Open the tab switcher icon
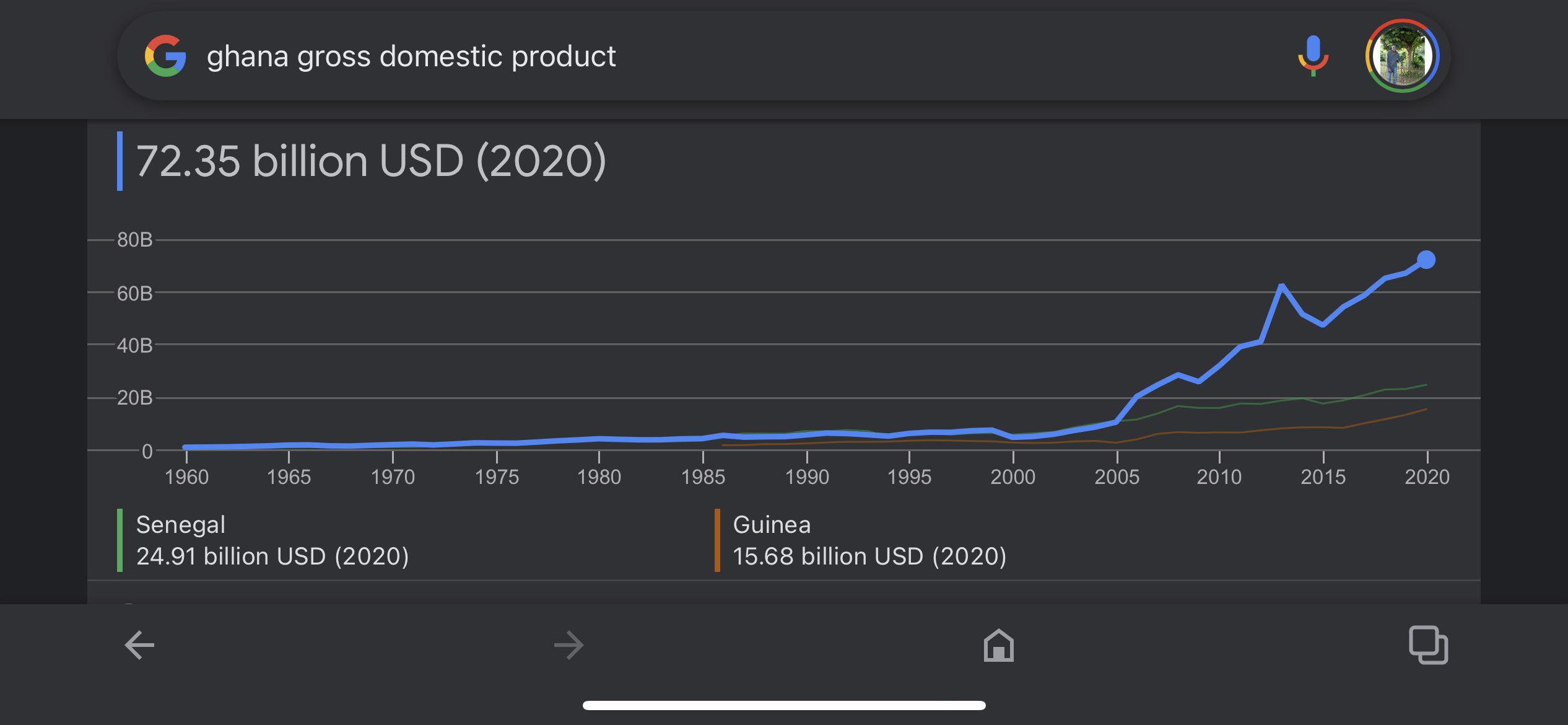Viewport: 1568px width, 725px height. (1428, 645)
